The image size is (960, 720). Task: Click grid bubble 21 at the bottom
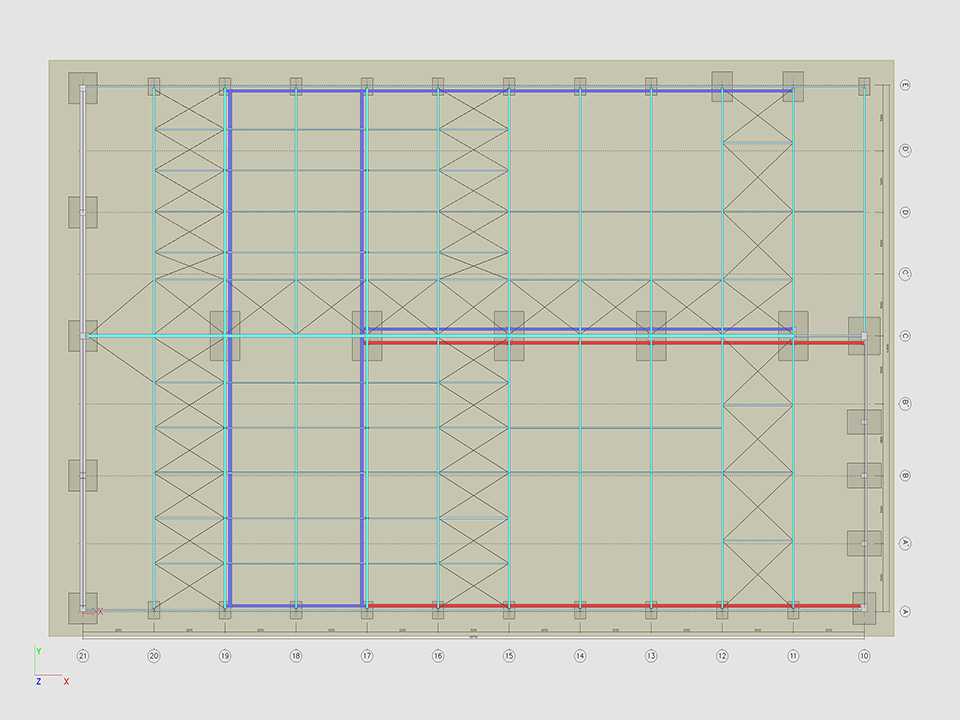83,656
